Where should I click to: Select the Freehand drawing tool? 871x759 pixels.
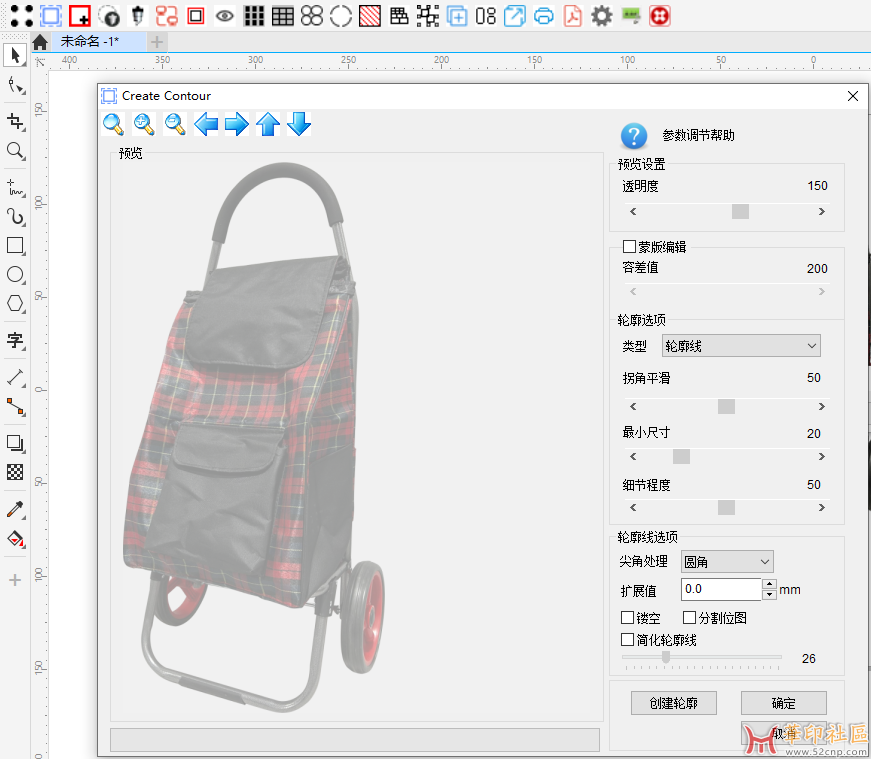pyautogui.click(x=15, y=187)
